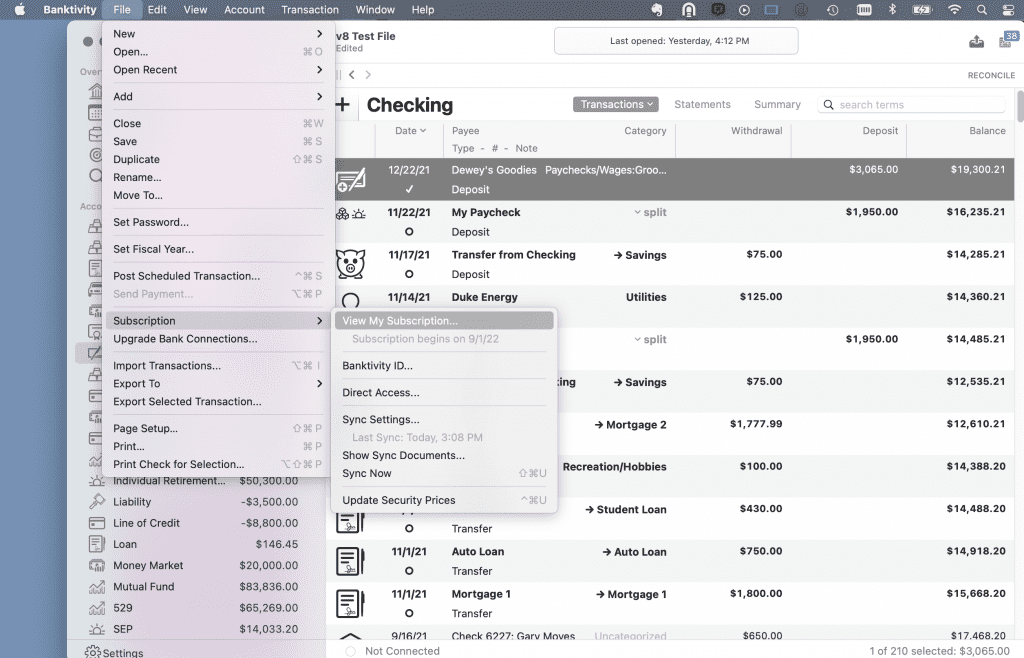Expand the split on My Paycheck row
The width and height of the screenshot is (1024, 658).
637,212
